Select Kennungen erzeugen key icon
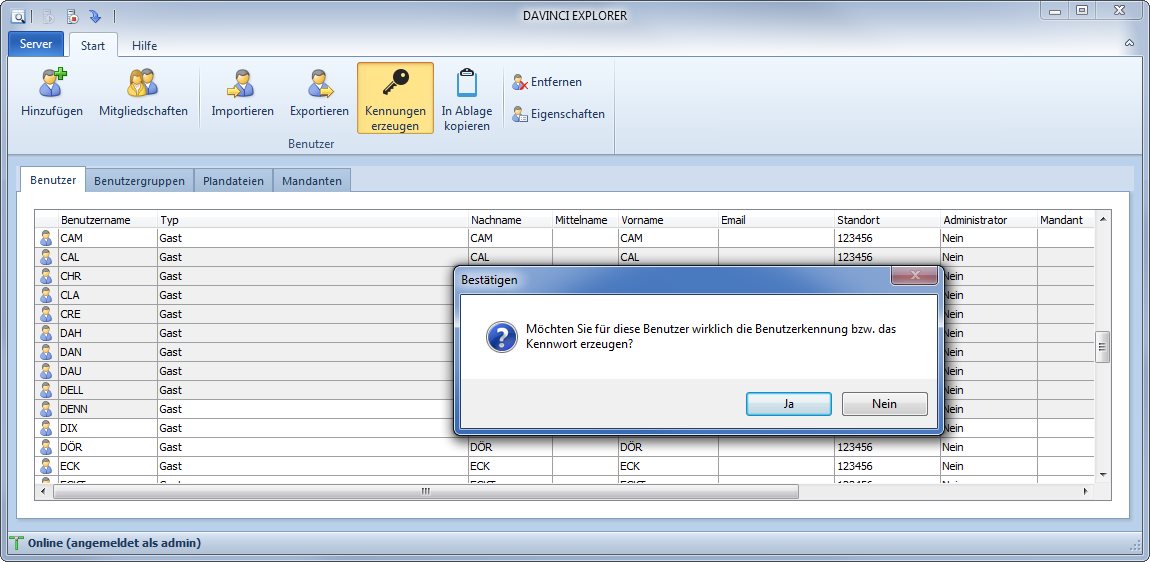 (x=395, y=84)
